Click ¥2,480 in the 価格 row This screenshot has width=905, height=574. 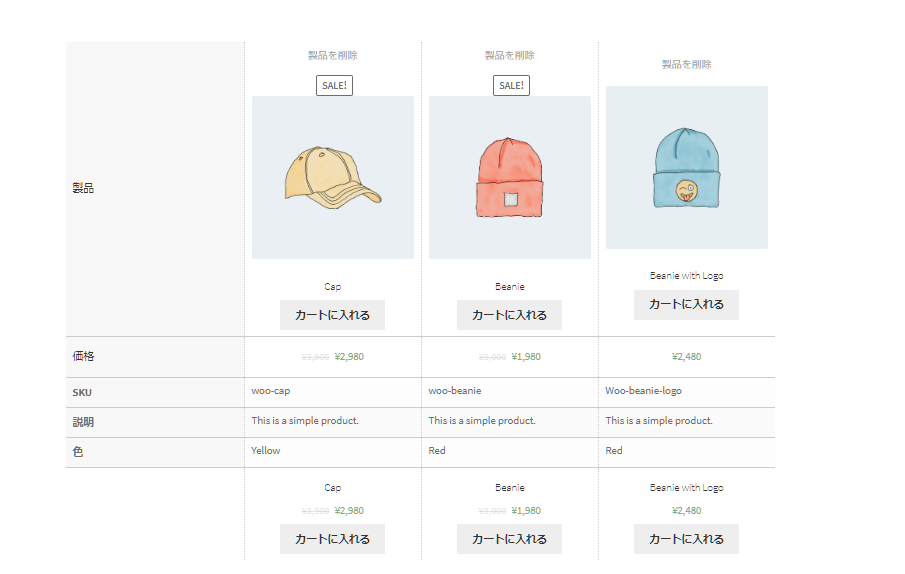pos(686,357)
